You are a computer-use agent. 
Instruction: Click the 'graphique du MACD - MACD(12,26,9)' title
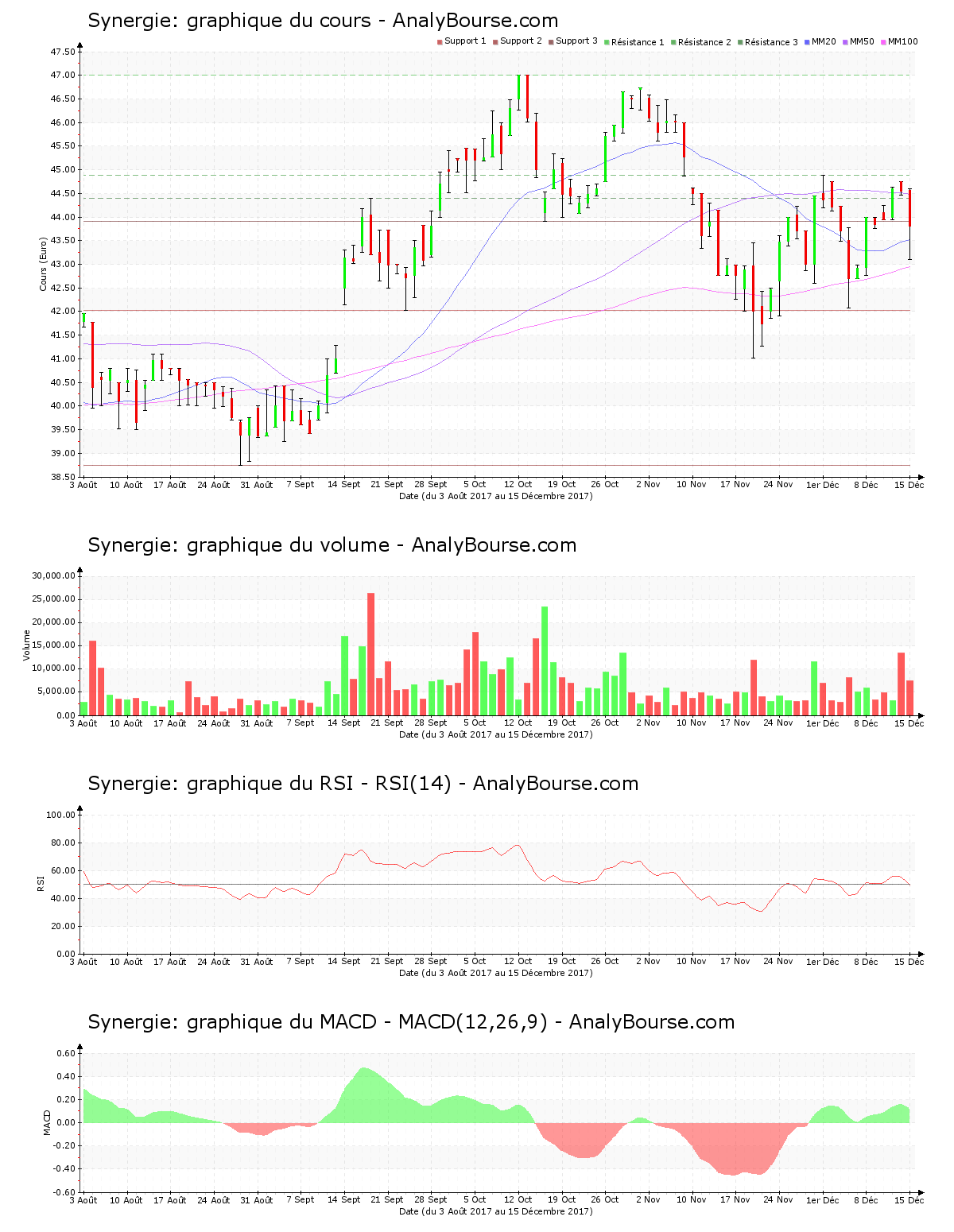411,1022
